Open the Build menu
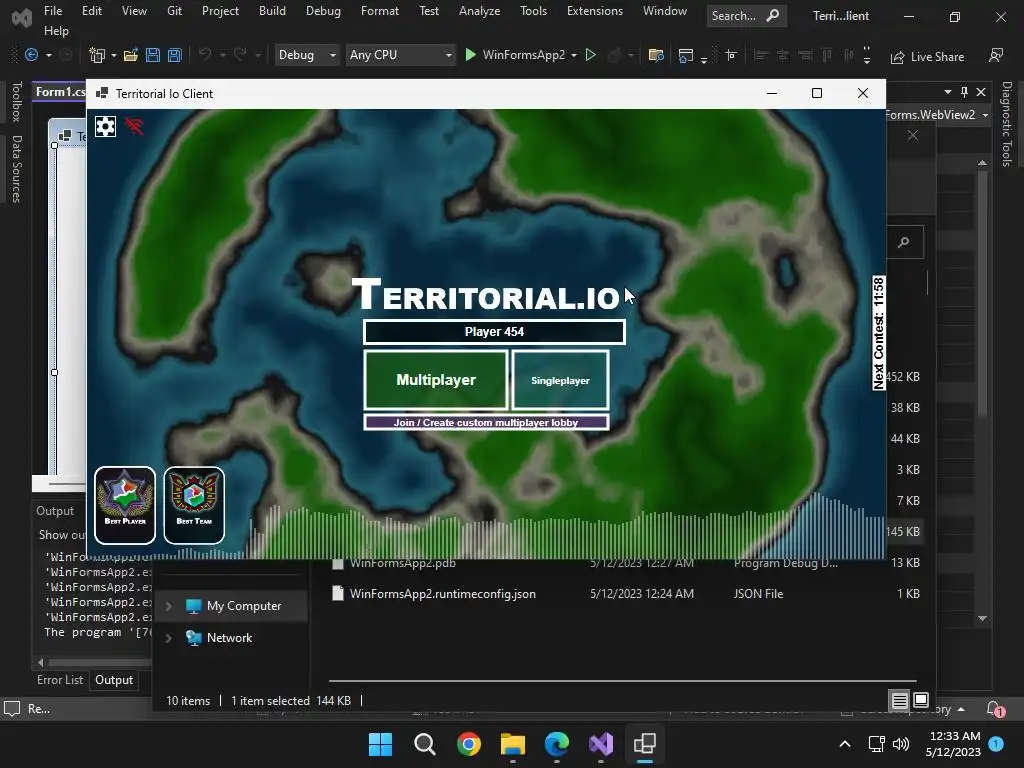Screen dimensions: 1024x768 272,11
